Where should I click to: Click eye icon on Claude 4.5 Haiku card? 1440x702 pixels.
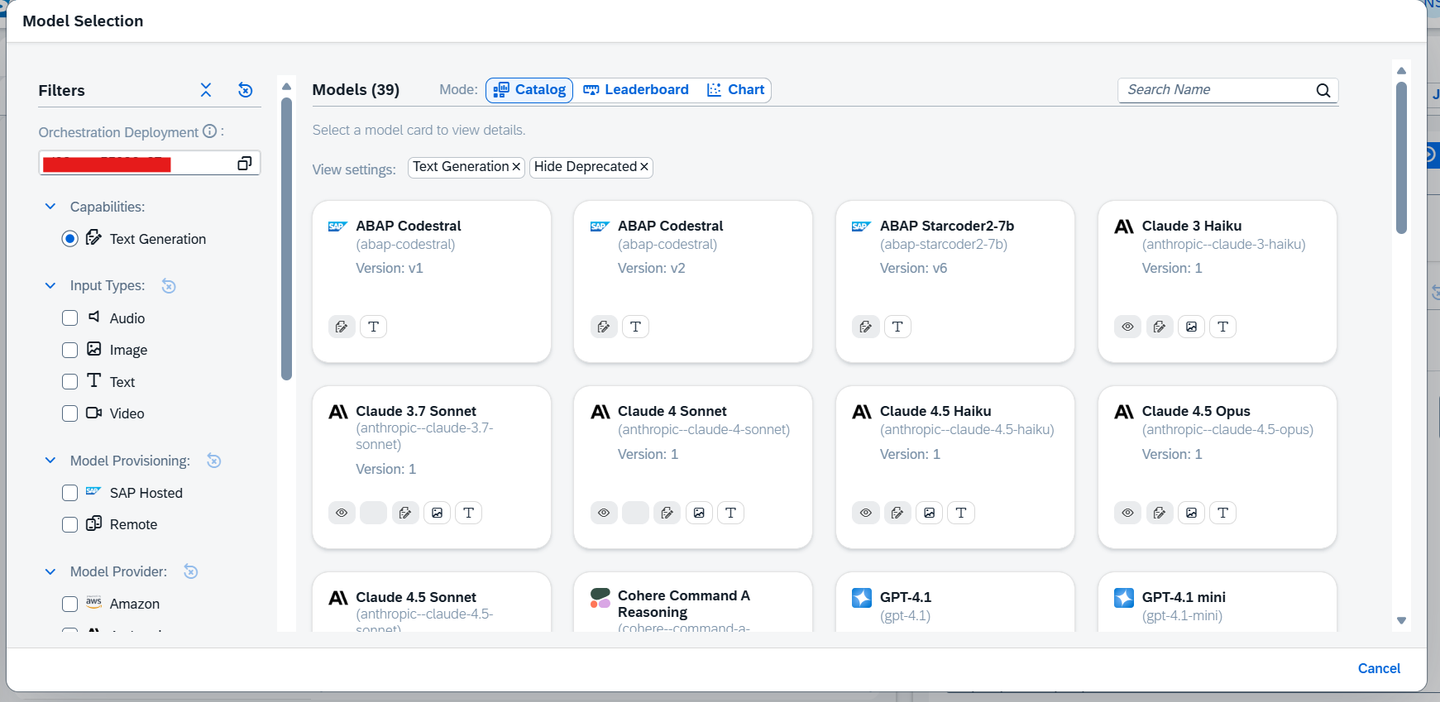click(866, 512)
